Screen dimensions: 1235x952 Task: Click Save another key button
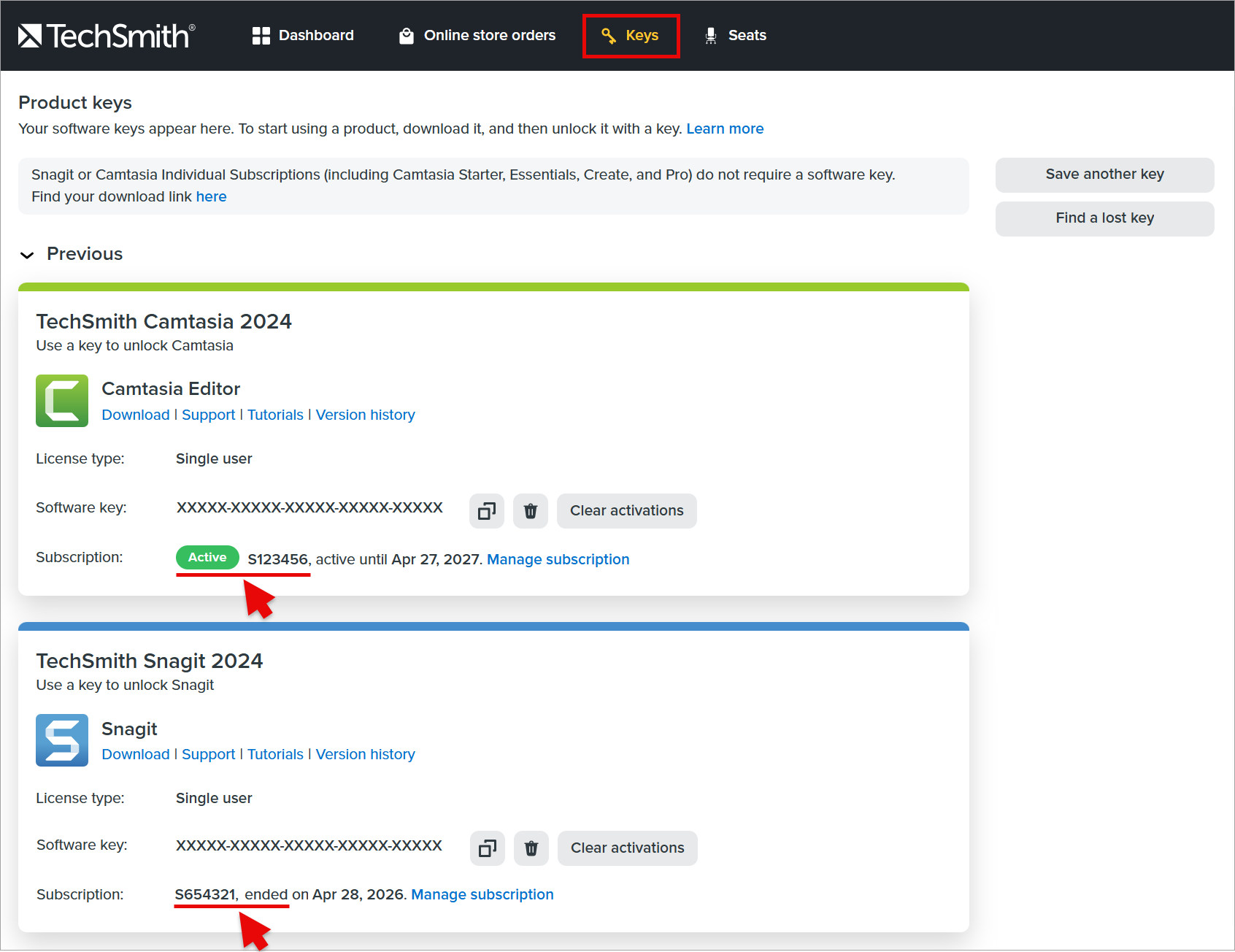(x=1104, y=174)
